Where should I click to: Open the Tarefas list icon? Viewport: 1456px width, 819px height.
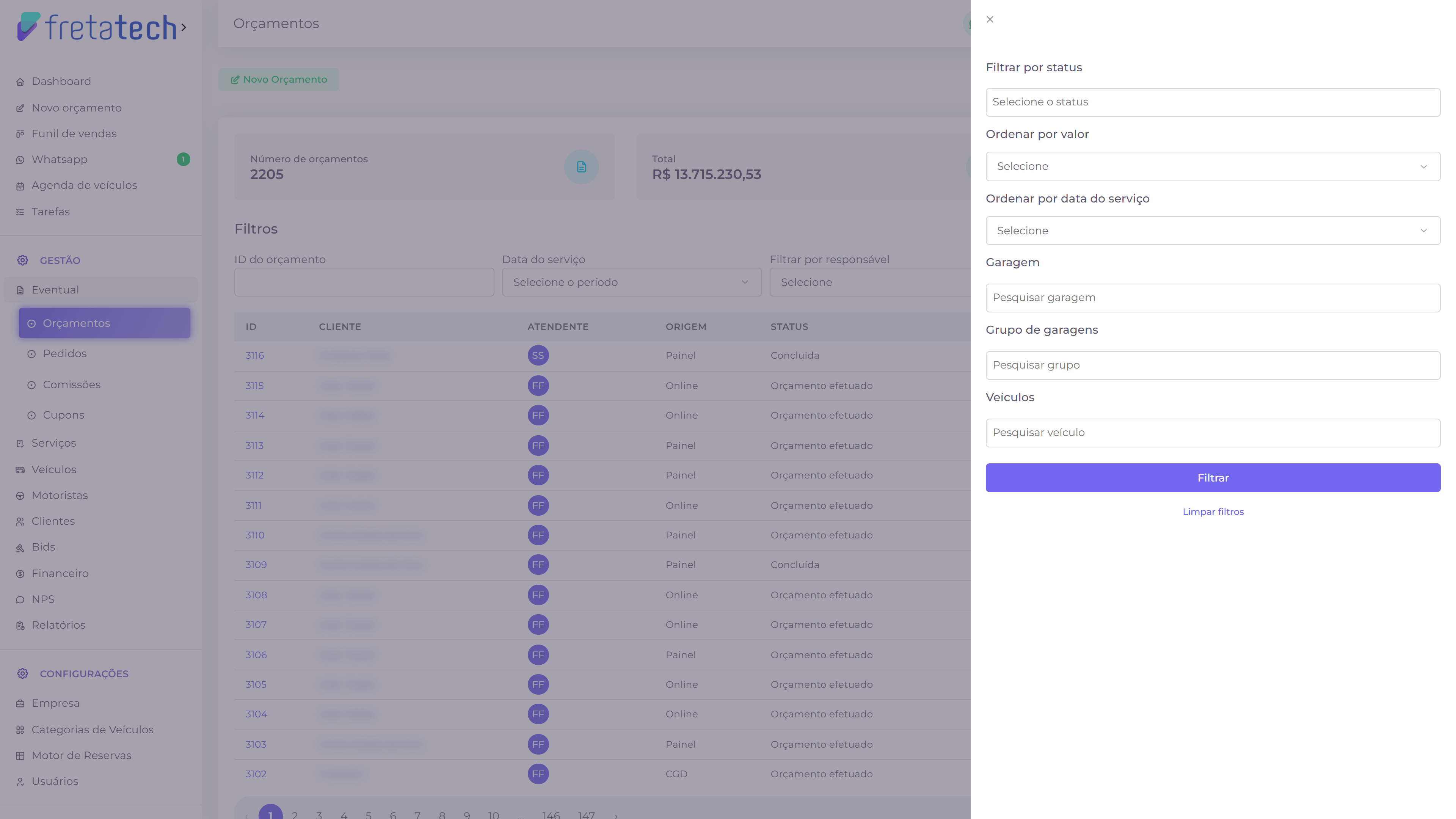click(20, 212)
